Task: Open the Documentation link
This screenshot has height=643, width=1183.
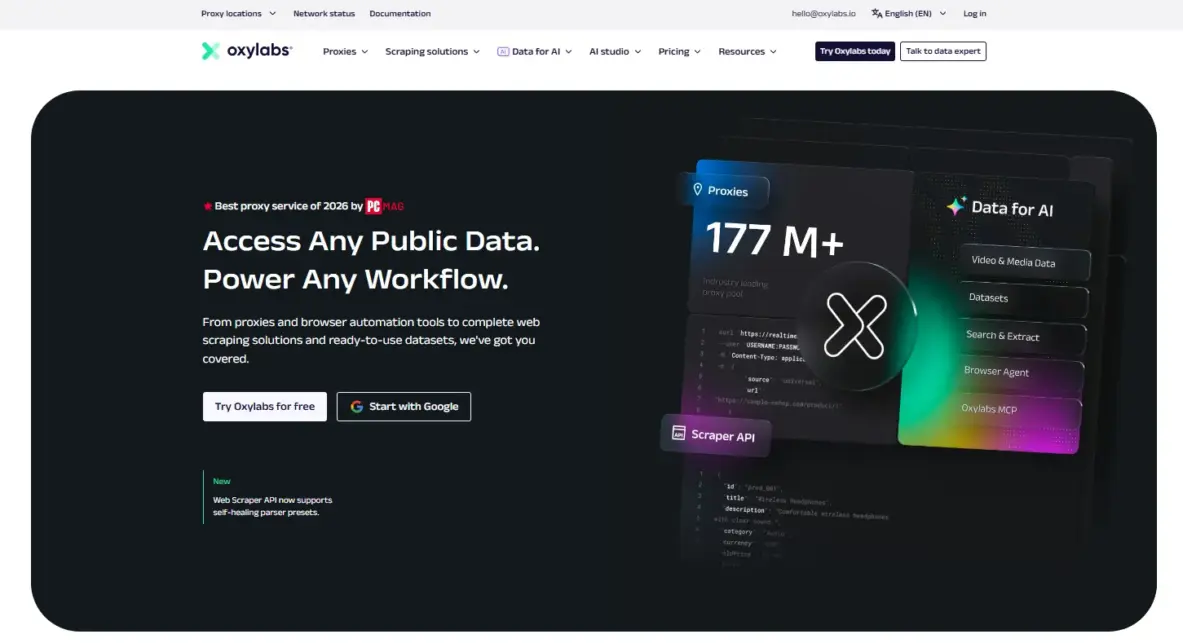Action: [x=400, y=14]
